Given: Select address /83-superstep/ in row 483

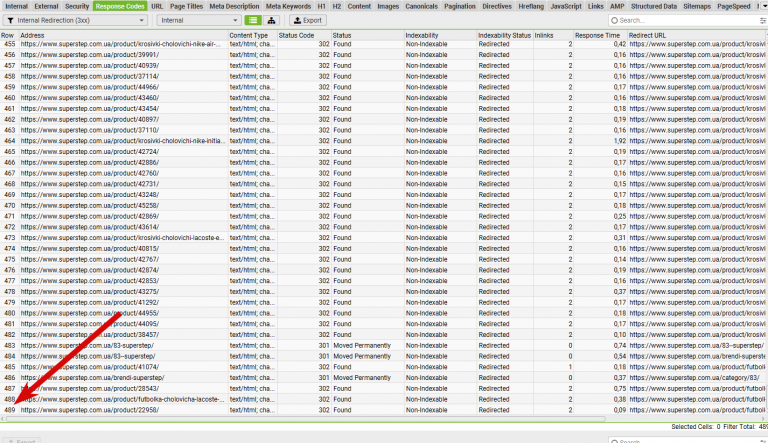Looking at the screenshot, I should [87, 345].
